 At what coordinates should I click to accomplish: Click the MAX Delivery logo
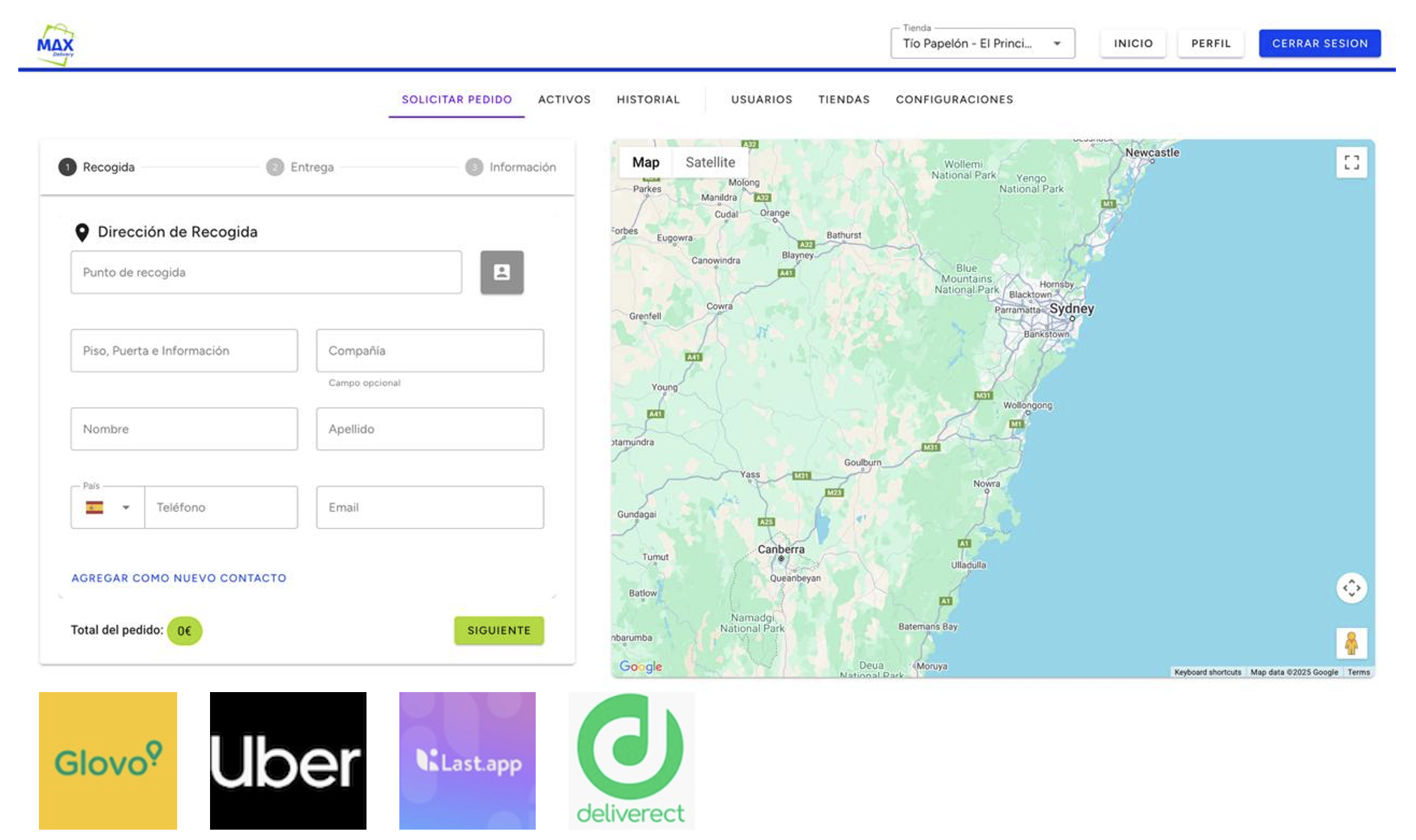coord(55,44)
